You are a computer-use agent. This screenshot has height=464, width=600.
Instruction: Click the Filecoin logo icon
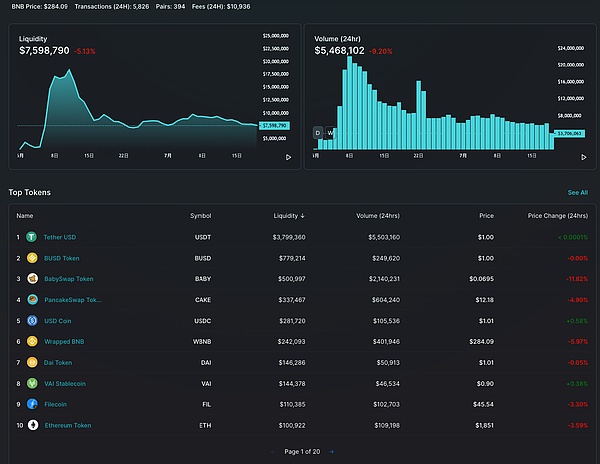[32, 404]
